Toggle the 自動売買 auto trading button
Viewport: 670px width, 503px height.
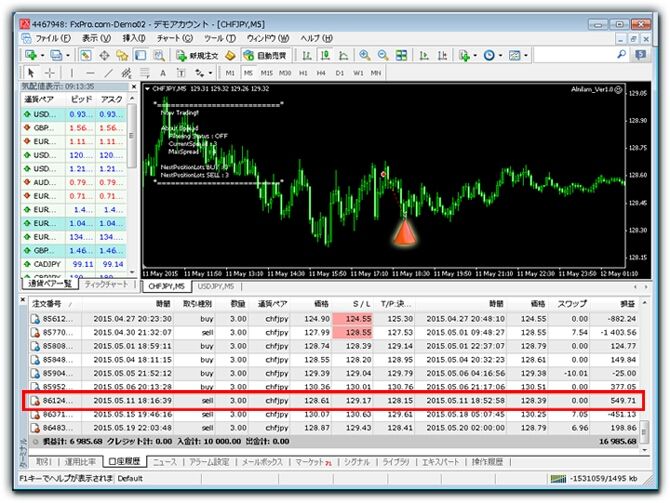pos(265,56)
